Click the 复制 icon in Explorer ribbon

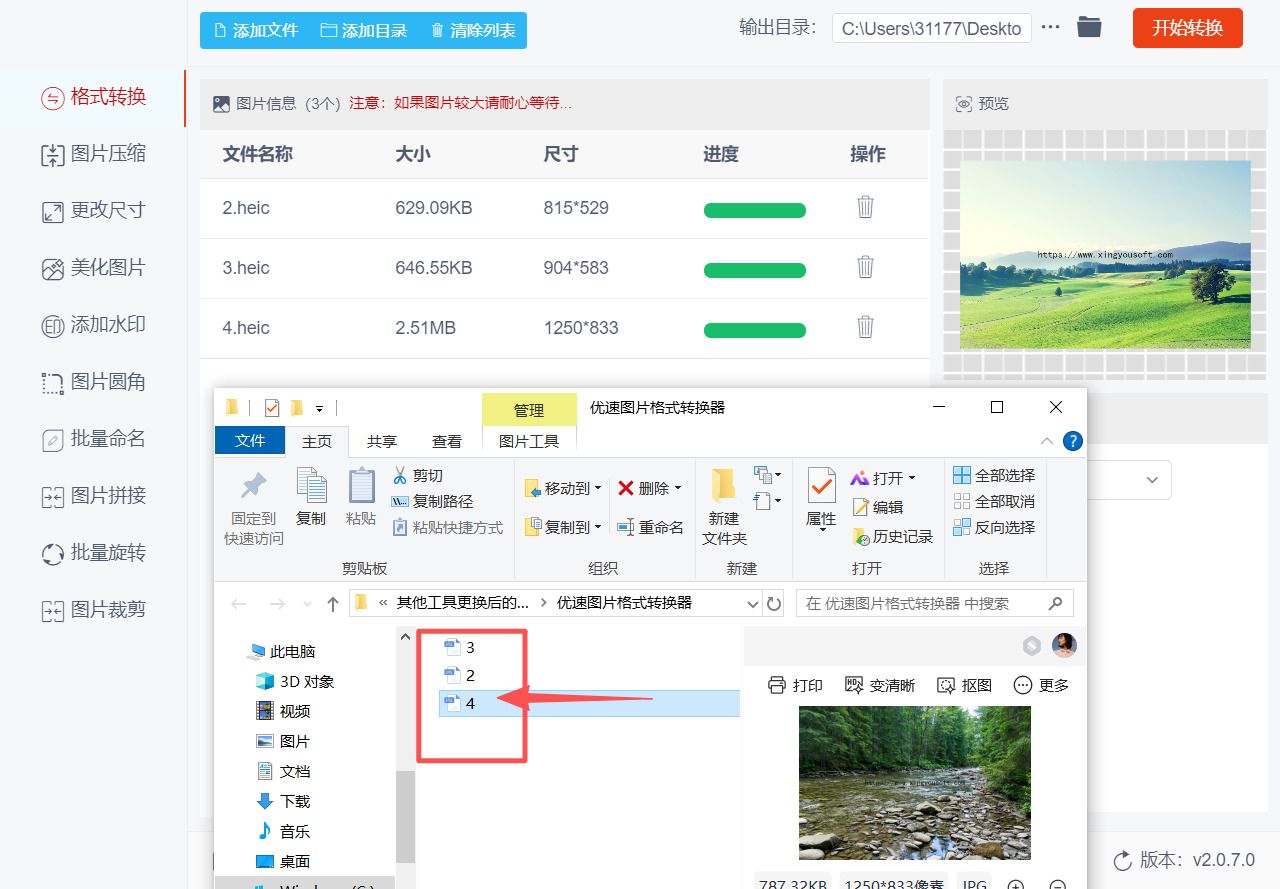pyautogui.click(x=311, y=497)
